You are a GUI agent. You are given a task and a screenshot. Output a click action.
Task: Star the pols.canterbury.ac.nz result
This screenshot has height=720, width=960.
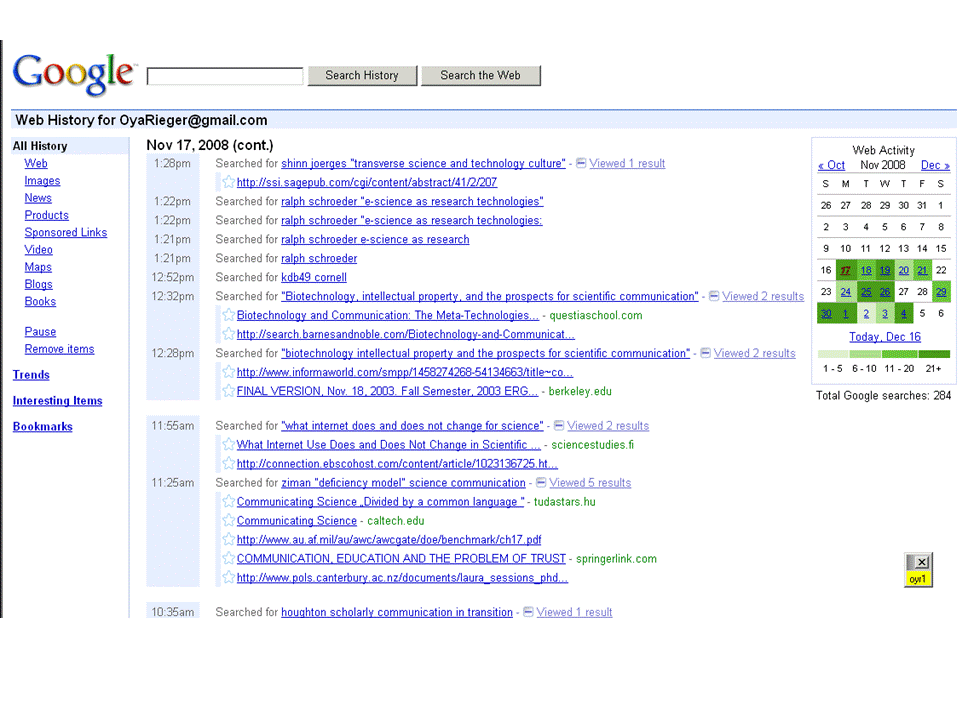tap(228, 577)
